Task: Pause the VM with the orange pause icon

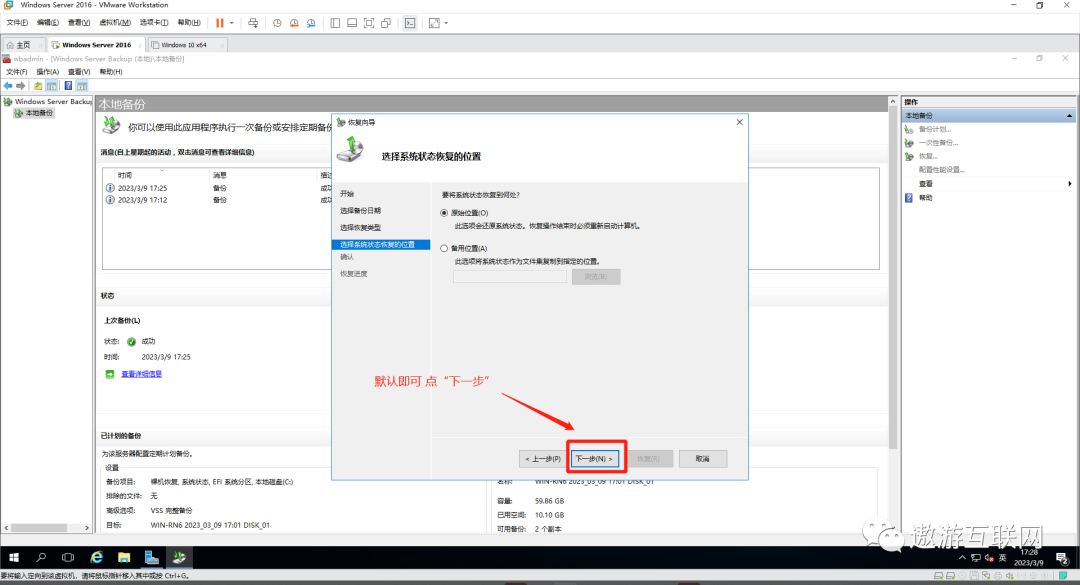Action: [220, 23]
